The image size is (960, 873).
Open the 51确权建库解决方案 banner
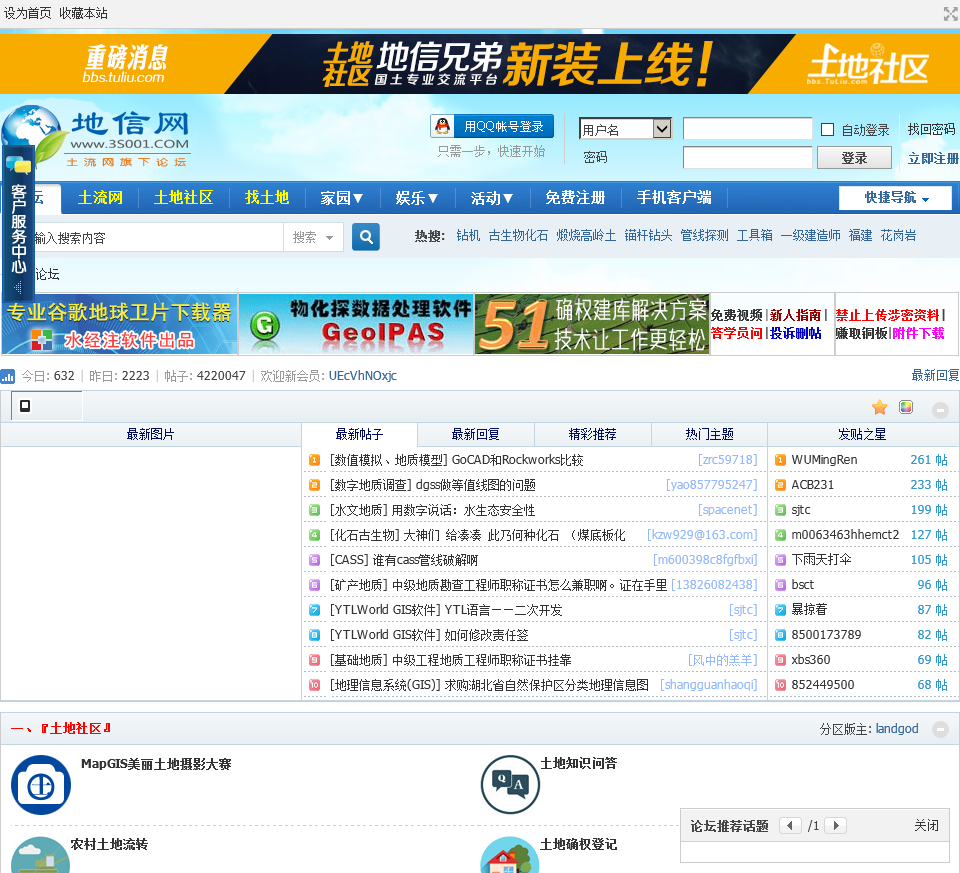(591, 324)
